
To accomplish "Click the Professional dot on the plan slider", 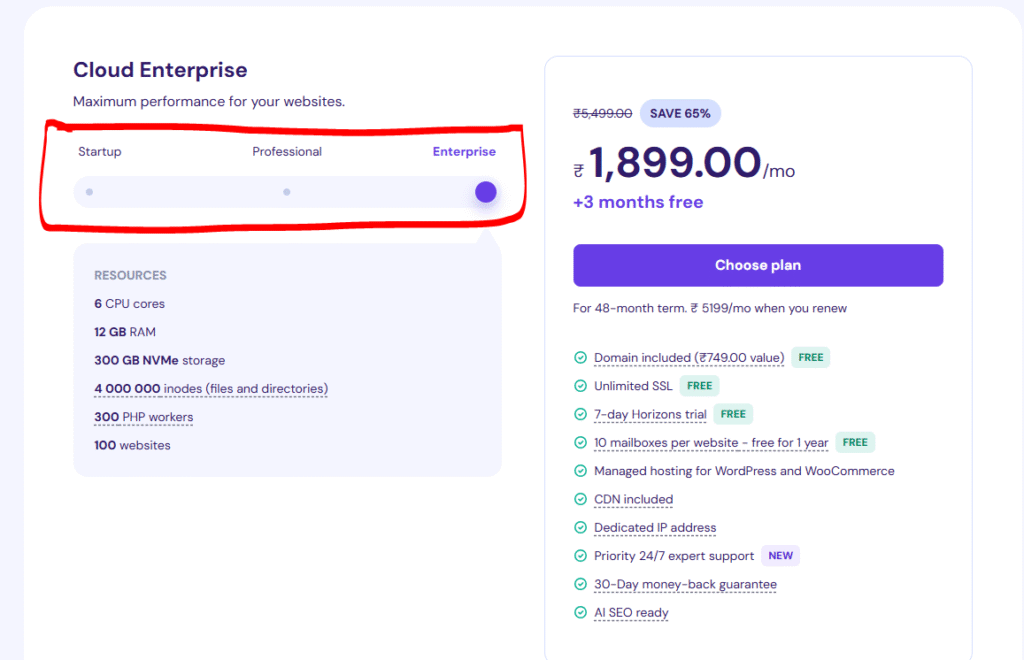I will click(287, 192).
